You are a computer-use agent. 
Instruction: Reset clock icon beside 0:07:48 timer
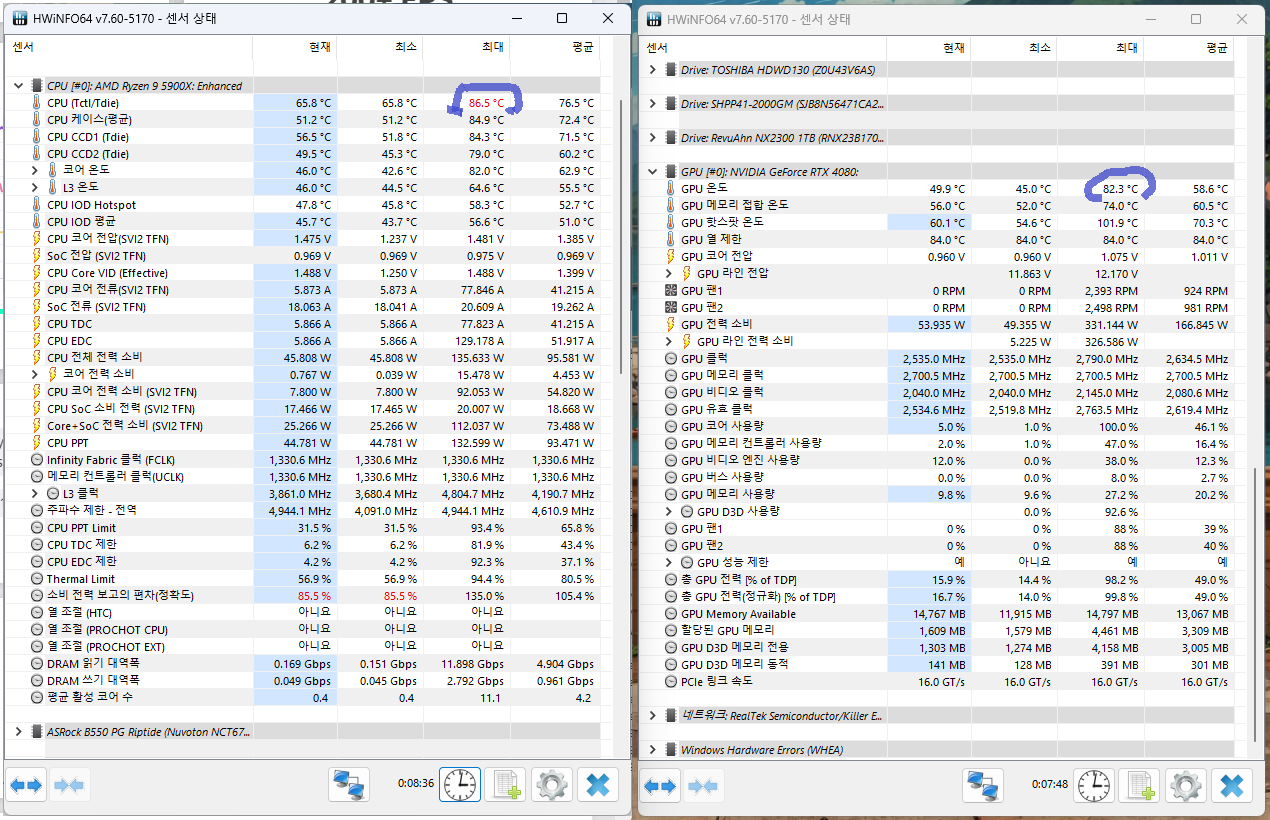click(1095, 787)
